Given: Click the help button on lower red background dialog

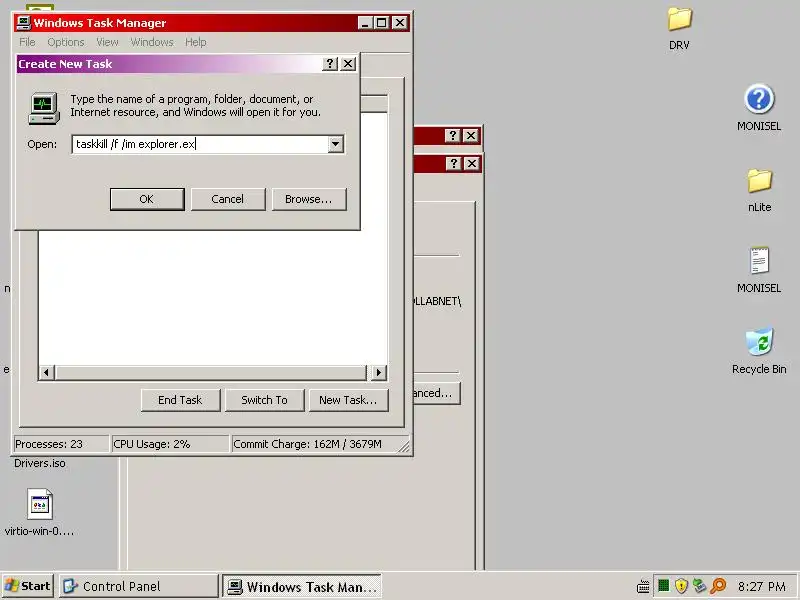Looking at the screenshot, I should (454, 164).
